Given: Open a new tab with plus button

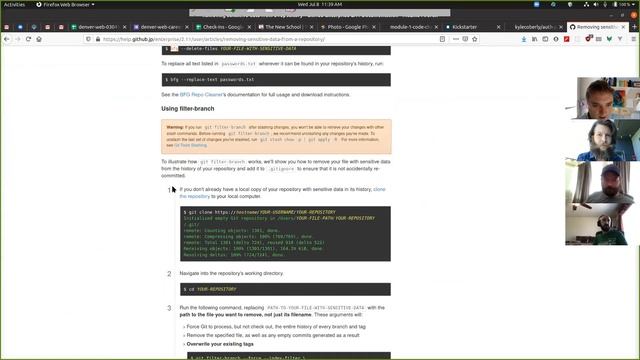Looking at the screenshot, I should [634, 27].
